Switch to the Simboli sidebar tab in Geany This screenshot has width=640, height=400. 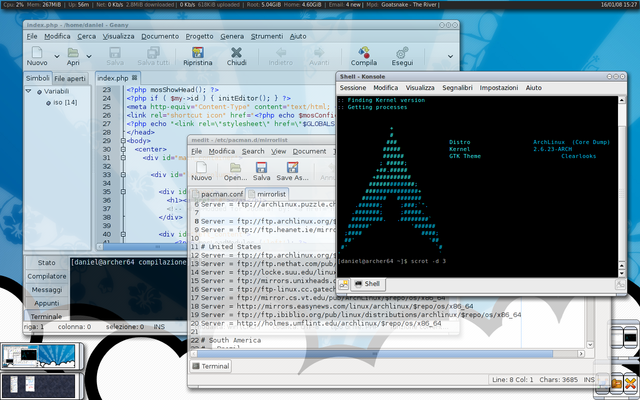(x=38, y=78)
